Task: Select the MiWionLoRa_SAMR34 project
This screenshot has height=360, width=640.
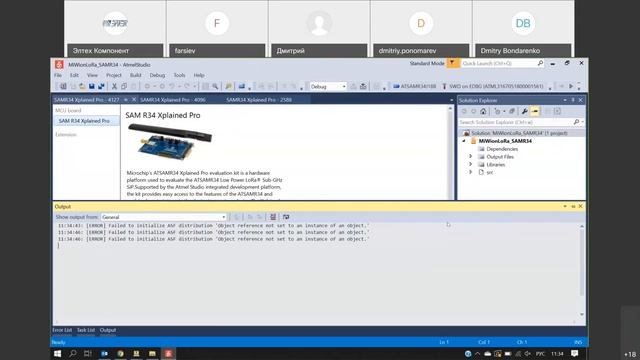Action: 505,141
